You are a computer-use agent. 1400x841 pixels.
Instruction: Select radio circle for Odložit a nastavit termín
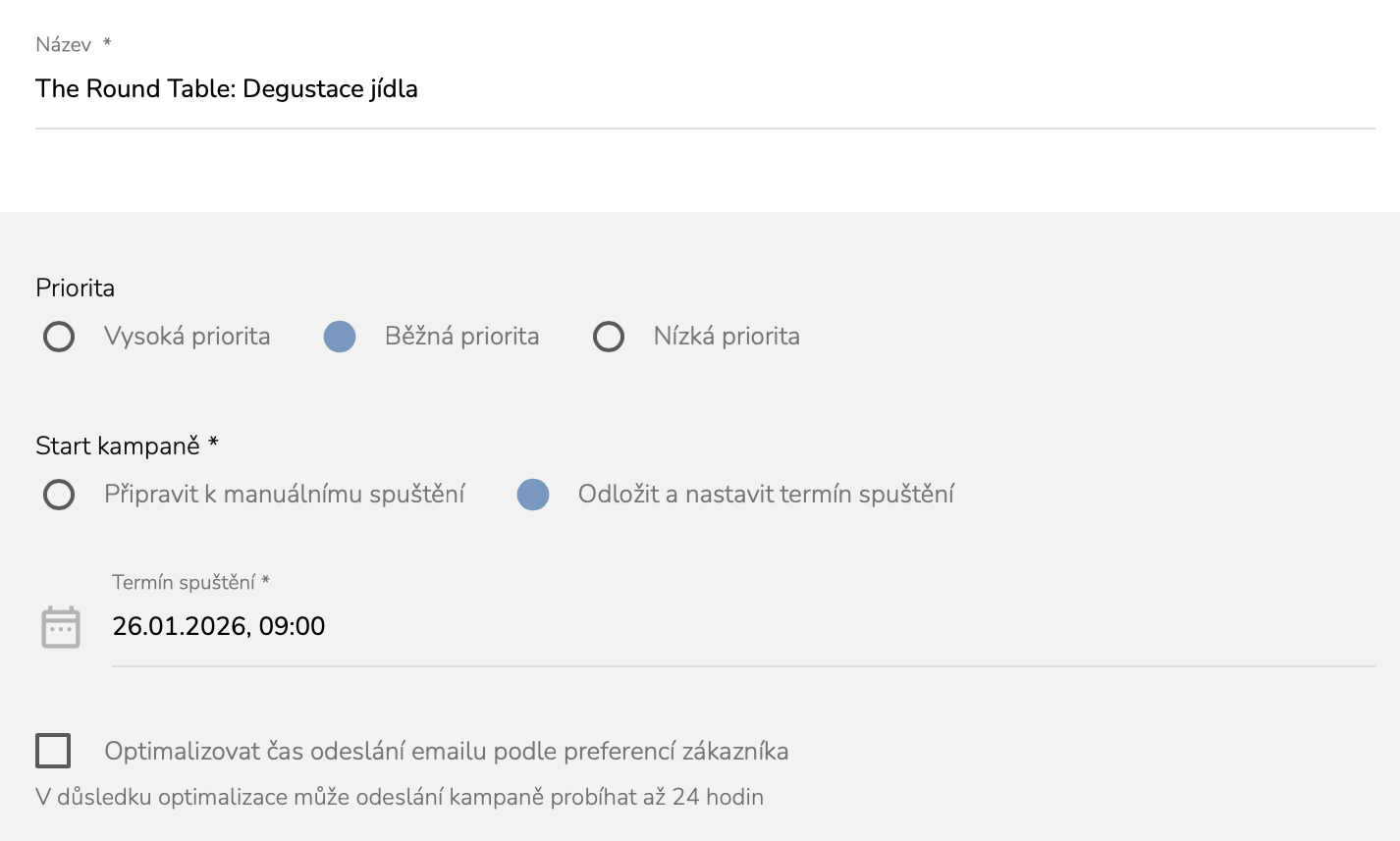tap(533, 495)
